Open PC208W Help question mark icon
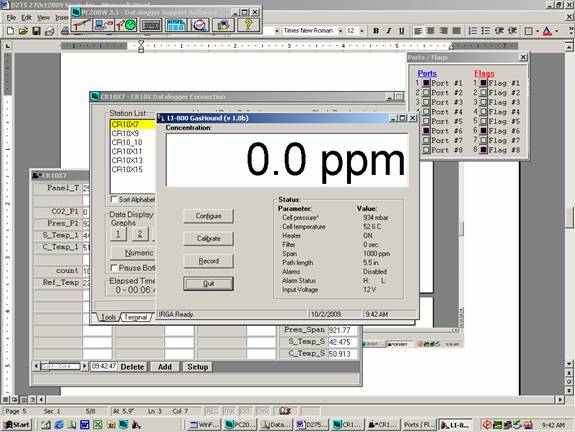 [x=248, y=25]
